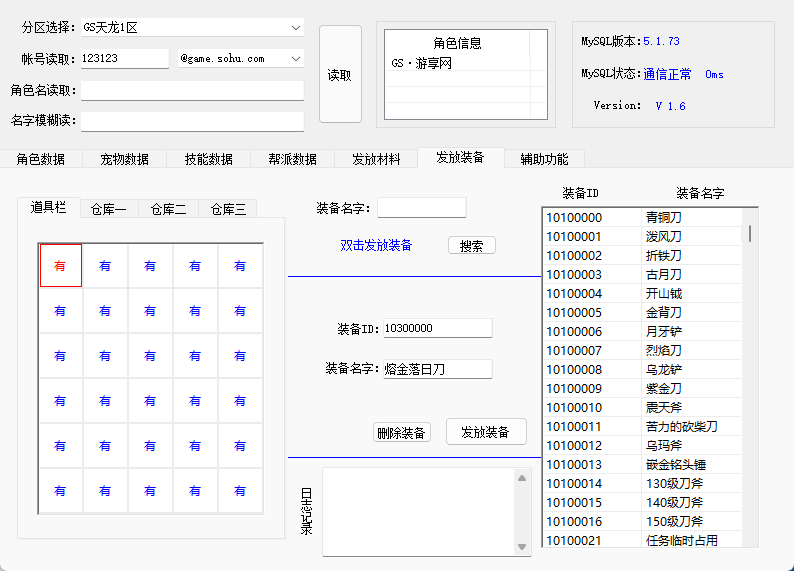Expand the @game.sohu.com domain dropdown

(x=295, y=59)
